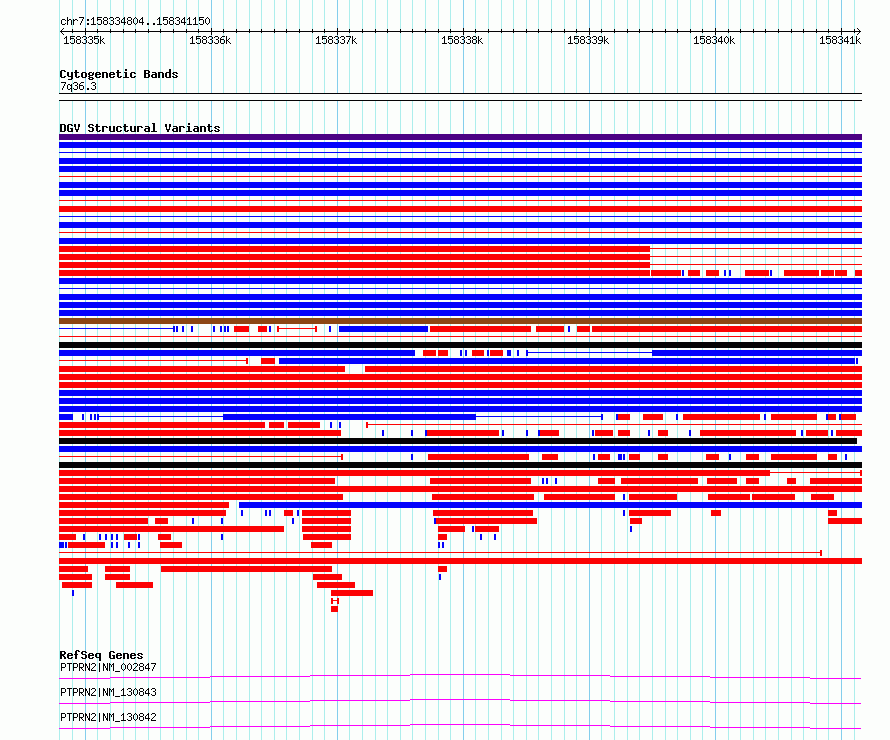Click the left arrow end of the ruler

pyautogui.click(x=62, y=32)
